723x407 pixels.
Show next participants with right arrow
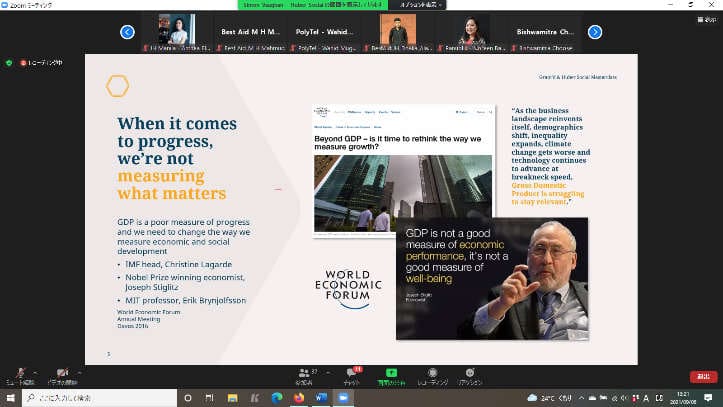tap(595, 32)
